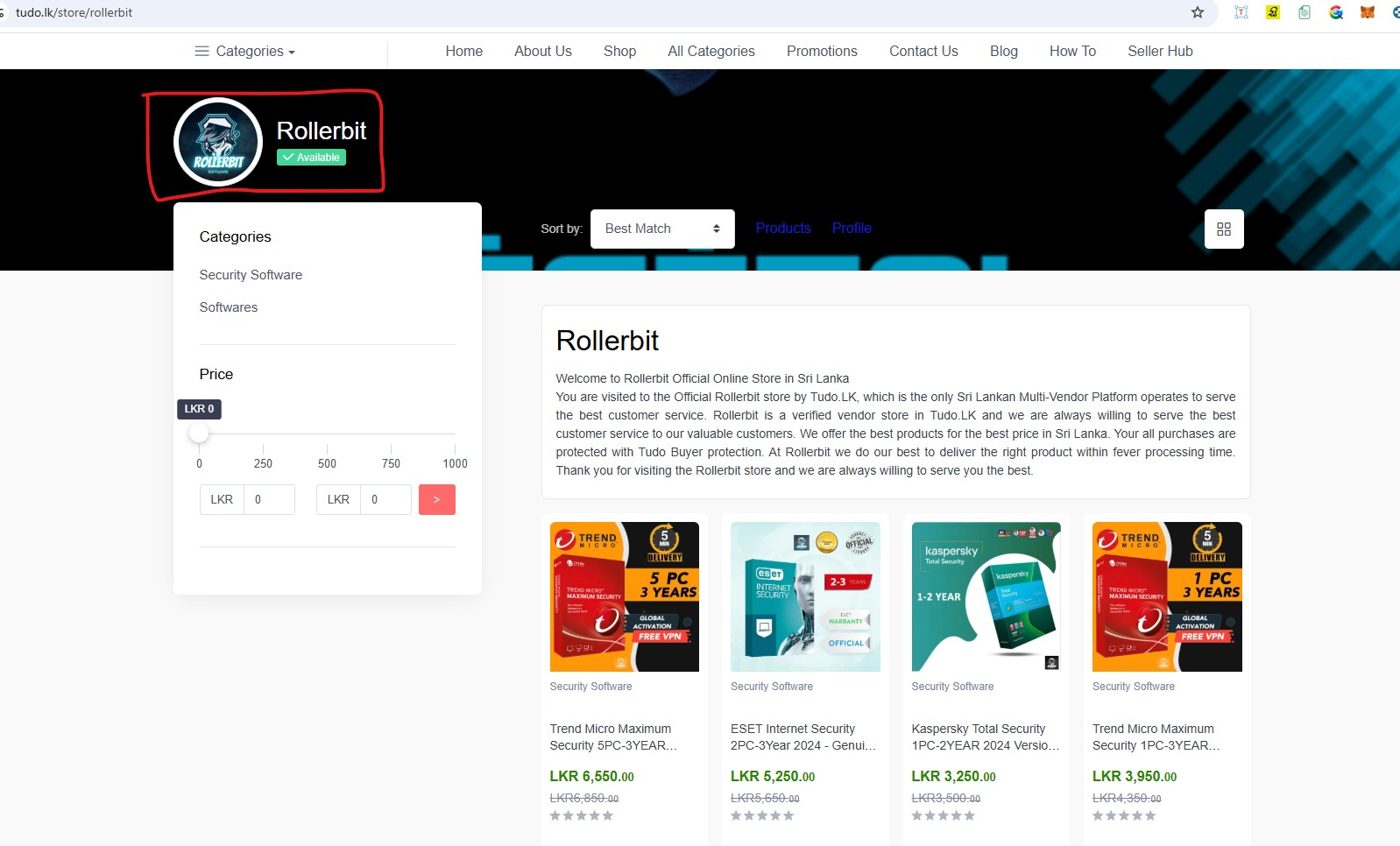Click Security Software label under ESET product

coord(772,687)
